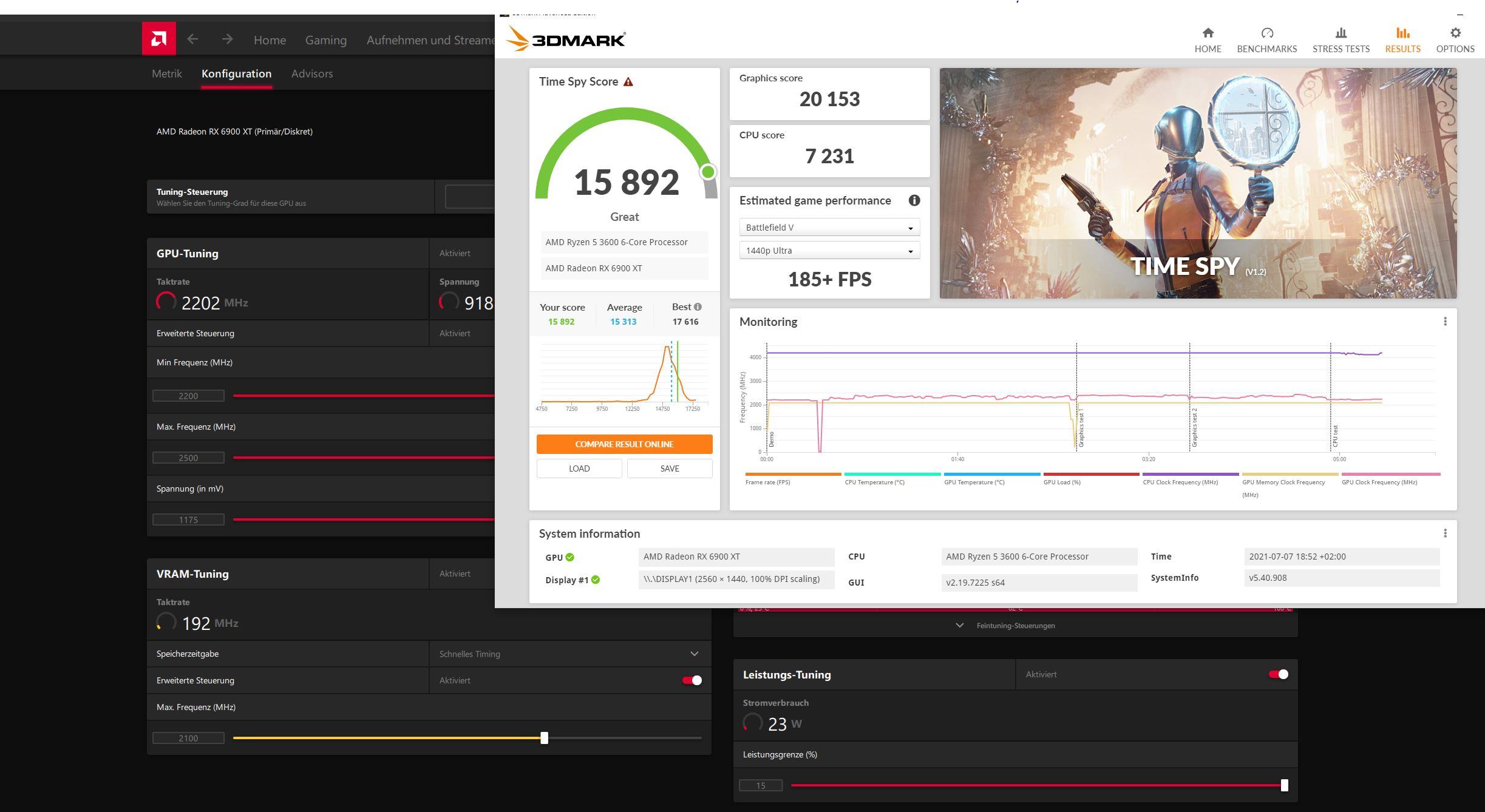Click the Save button in 3DMark
1485x812 pixels.
pyautogui.click(x=670, y=469)
